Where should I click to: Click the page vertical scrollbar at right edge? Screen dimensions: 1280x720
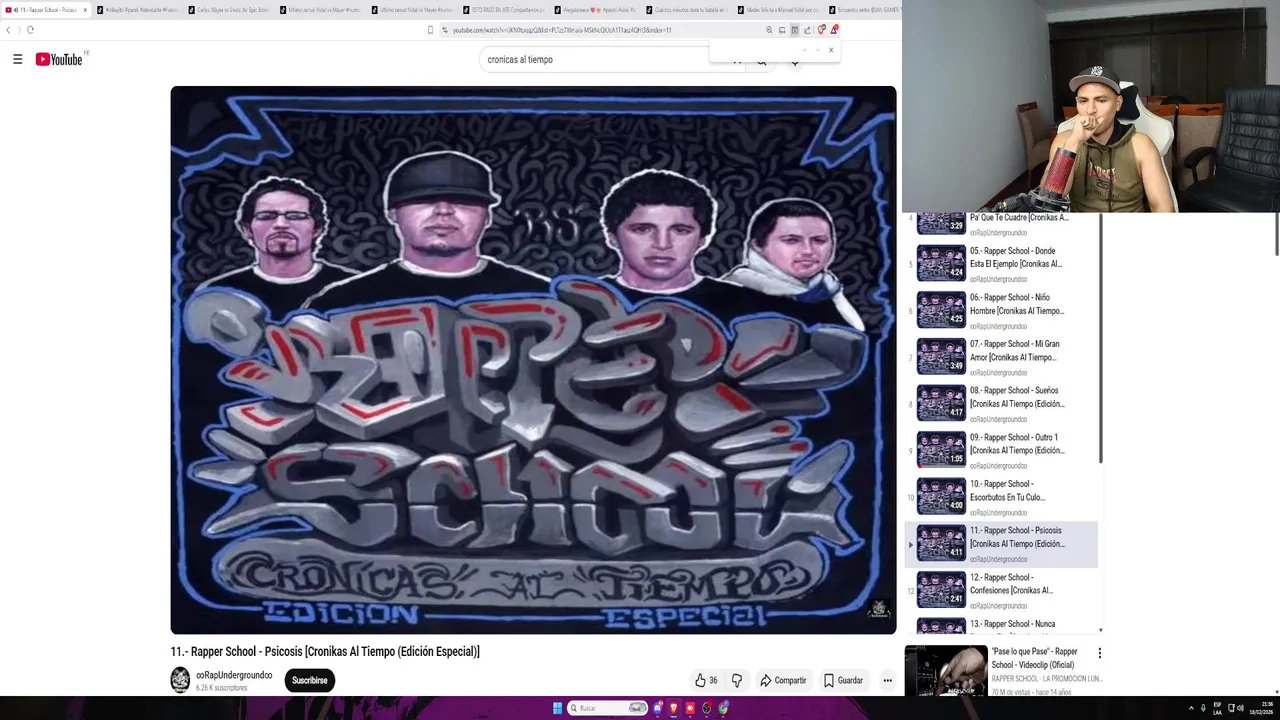[x=1276, y=235]
